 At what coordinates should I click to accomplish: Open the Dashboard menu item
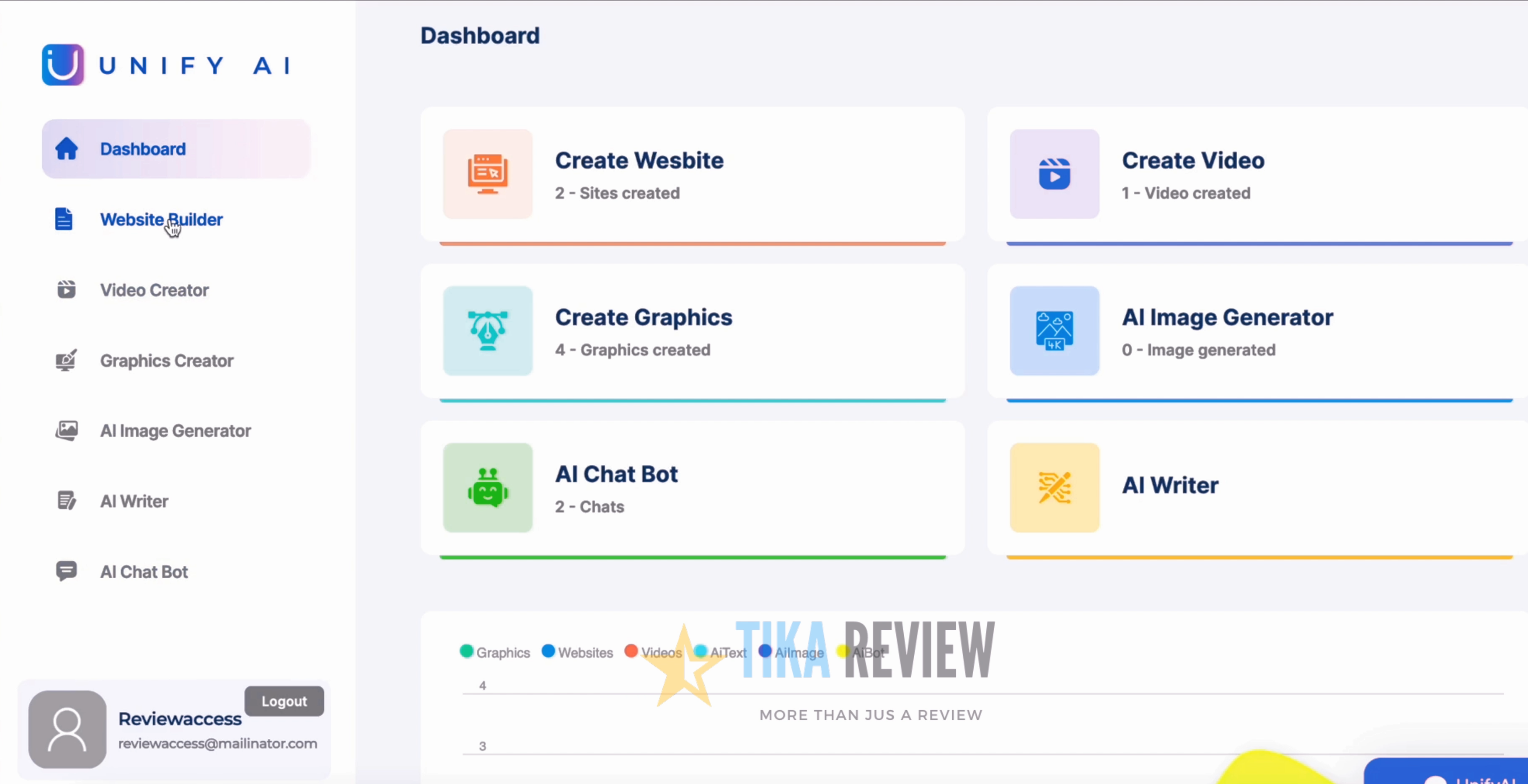[143, 148]
